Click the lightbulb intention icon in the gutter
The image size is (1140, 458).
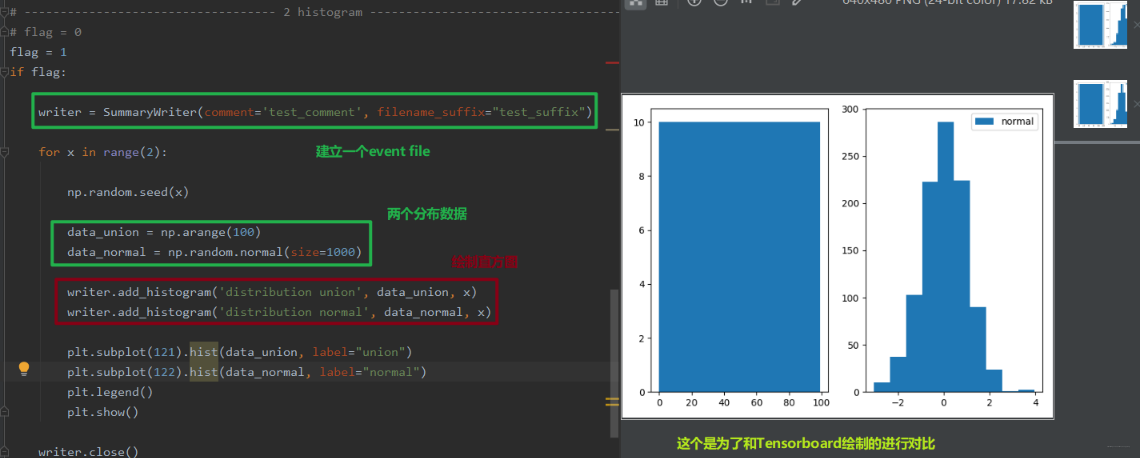(24, 368)
